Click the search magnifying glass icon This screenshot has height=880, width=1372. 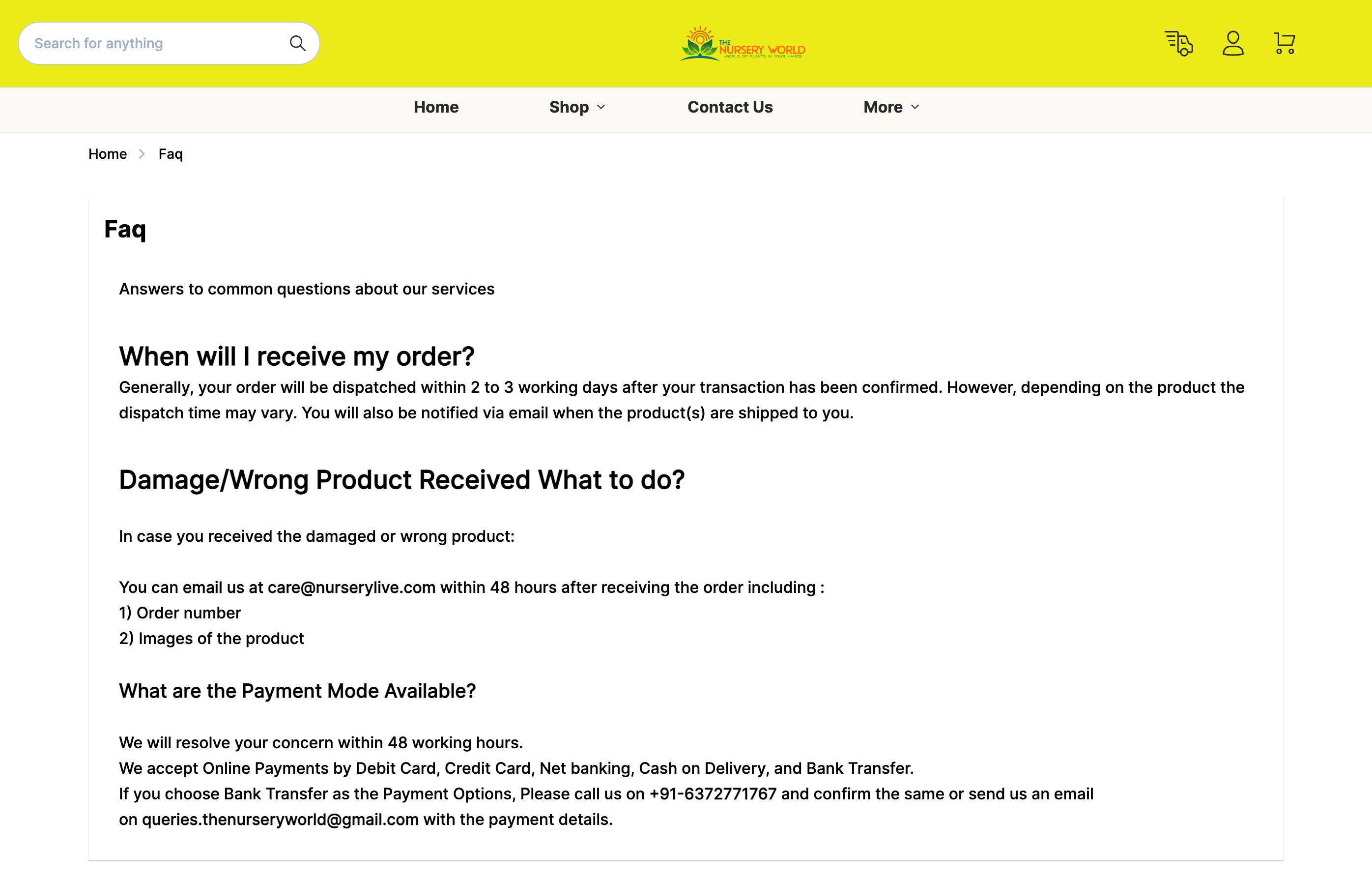[x=297, y=43]
